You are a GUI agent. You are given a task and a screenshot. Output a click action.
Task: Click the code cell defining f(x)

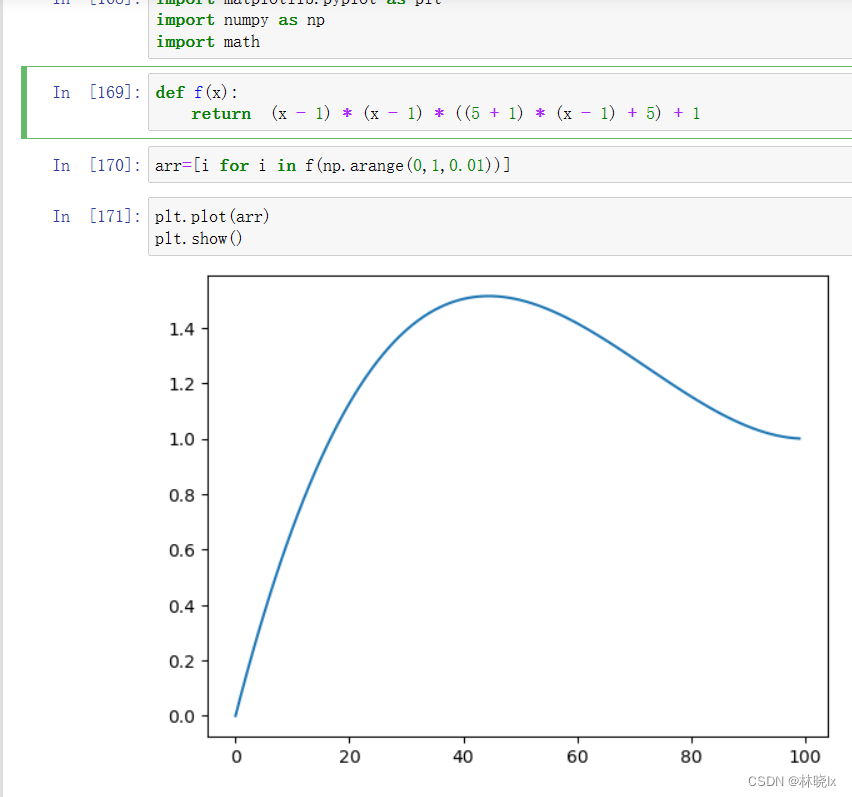click(x=500, y=102)
